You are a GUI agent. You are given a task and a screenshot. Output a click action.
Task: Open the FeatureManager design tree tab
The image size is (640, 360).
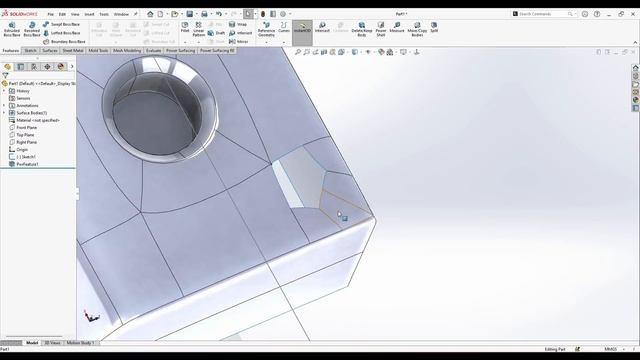(7, 67)
